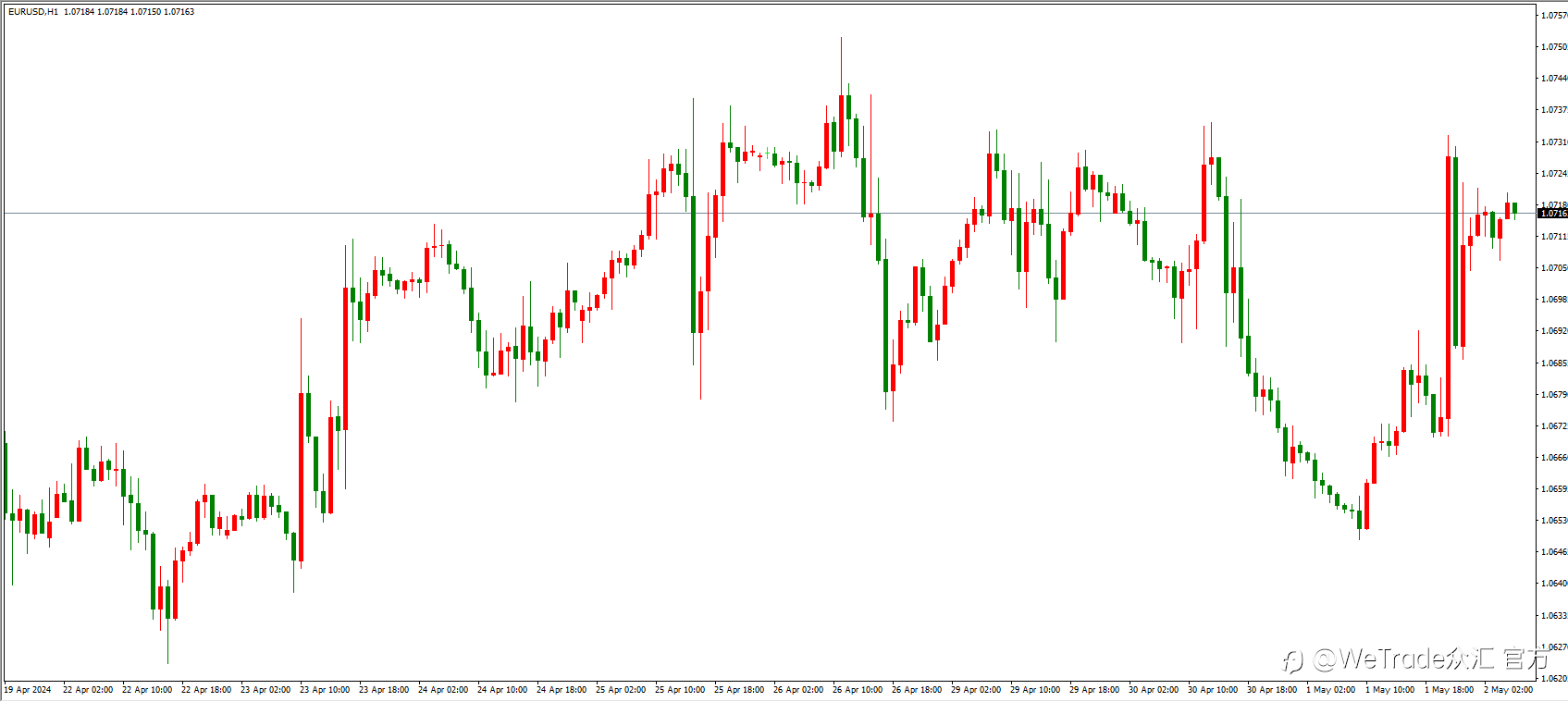Click the 30 Apr 18:00 time label

point(1272,690)
